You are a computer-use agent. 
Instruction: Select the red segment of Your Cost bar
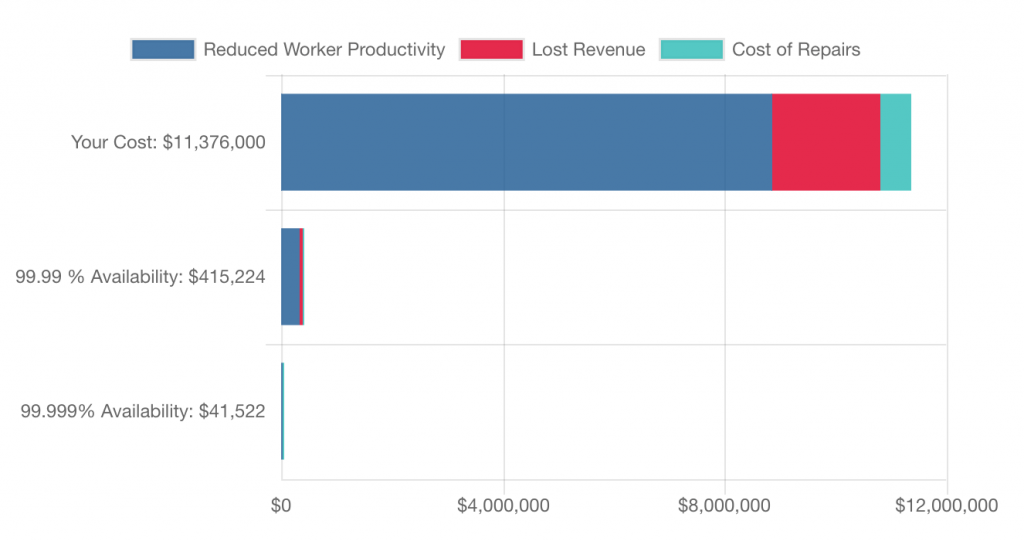[825, 142]
